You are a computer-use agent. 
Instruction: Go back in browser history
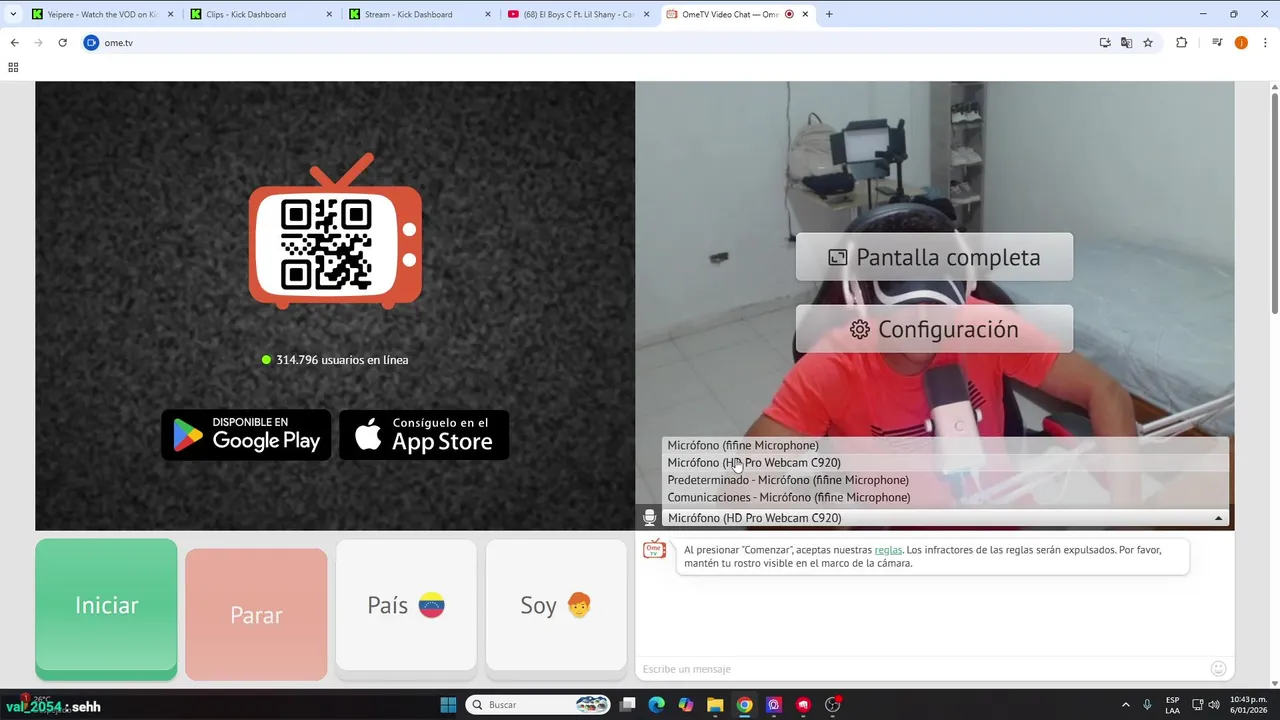[x=14, y=43]
